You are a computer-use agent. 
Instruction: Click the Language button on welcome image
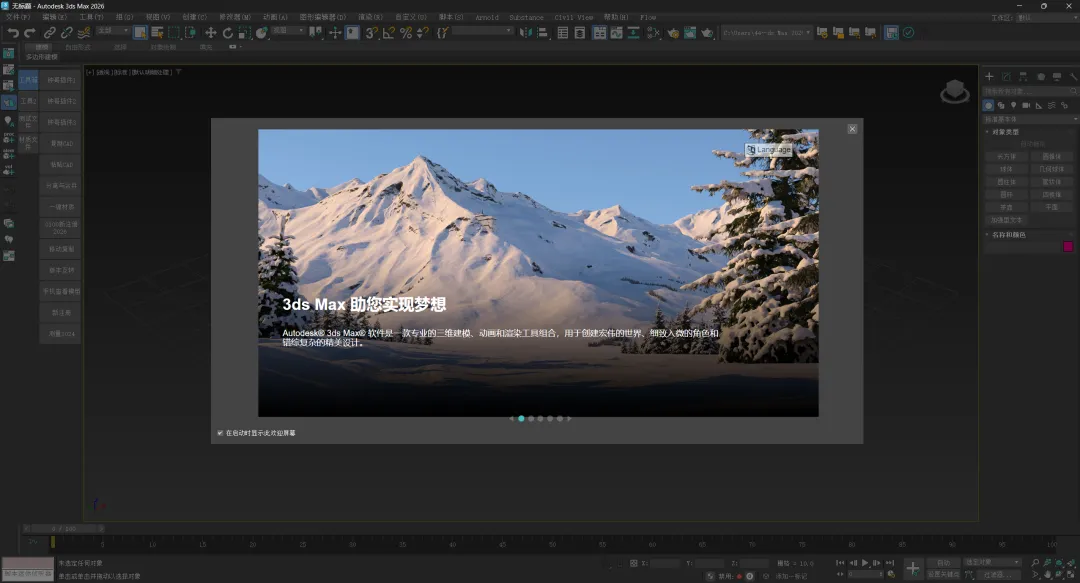(769, 150)
